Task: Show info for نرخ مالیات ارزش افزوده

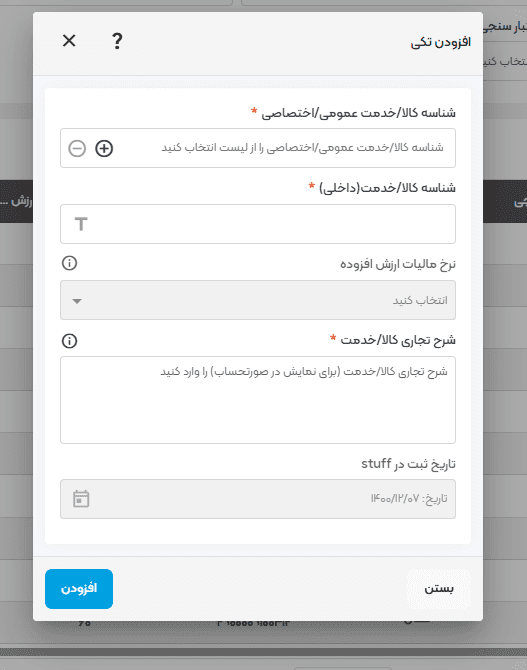Action: [69, 263]
